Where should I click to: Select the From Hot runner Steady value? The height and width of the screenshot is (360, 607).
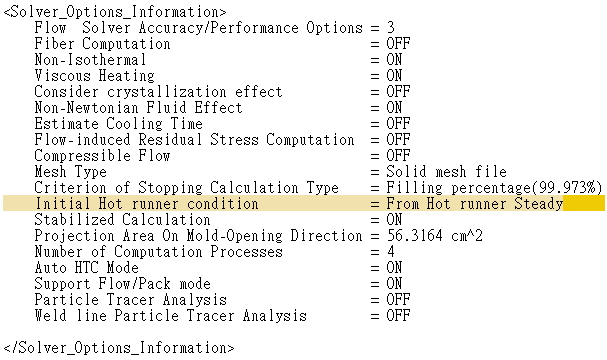coord(474,204)
